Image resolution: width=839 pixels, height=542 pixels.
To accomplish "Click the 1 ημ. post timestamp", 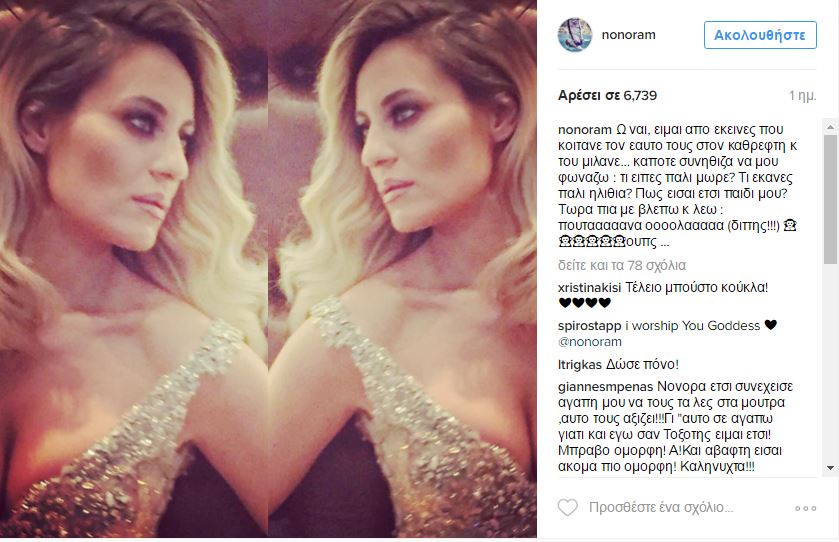I will [x=802, y=96].
